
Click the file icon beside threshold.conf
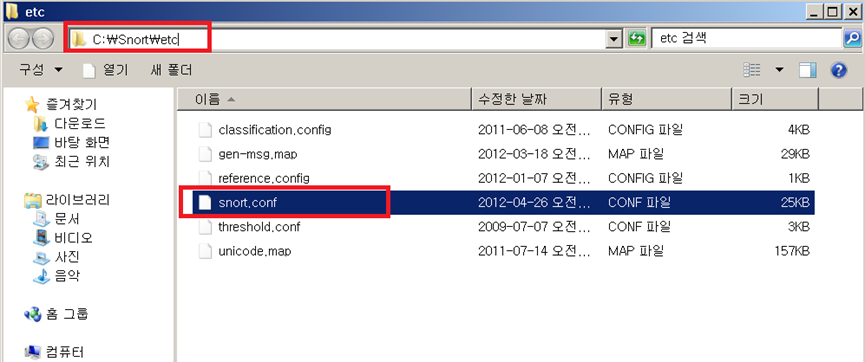(x=205, y=227)
